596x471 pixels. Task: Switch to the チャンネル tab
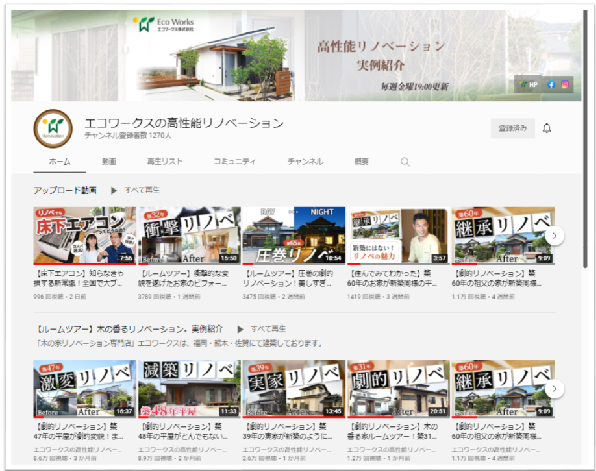click(x=305, y=162)
